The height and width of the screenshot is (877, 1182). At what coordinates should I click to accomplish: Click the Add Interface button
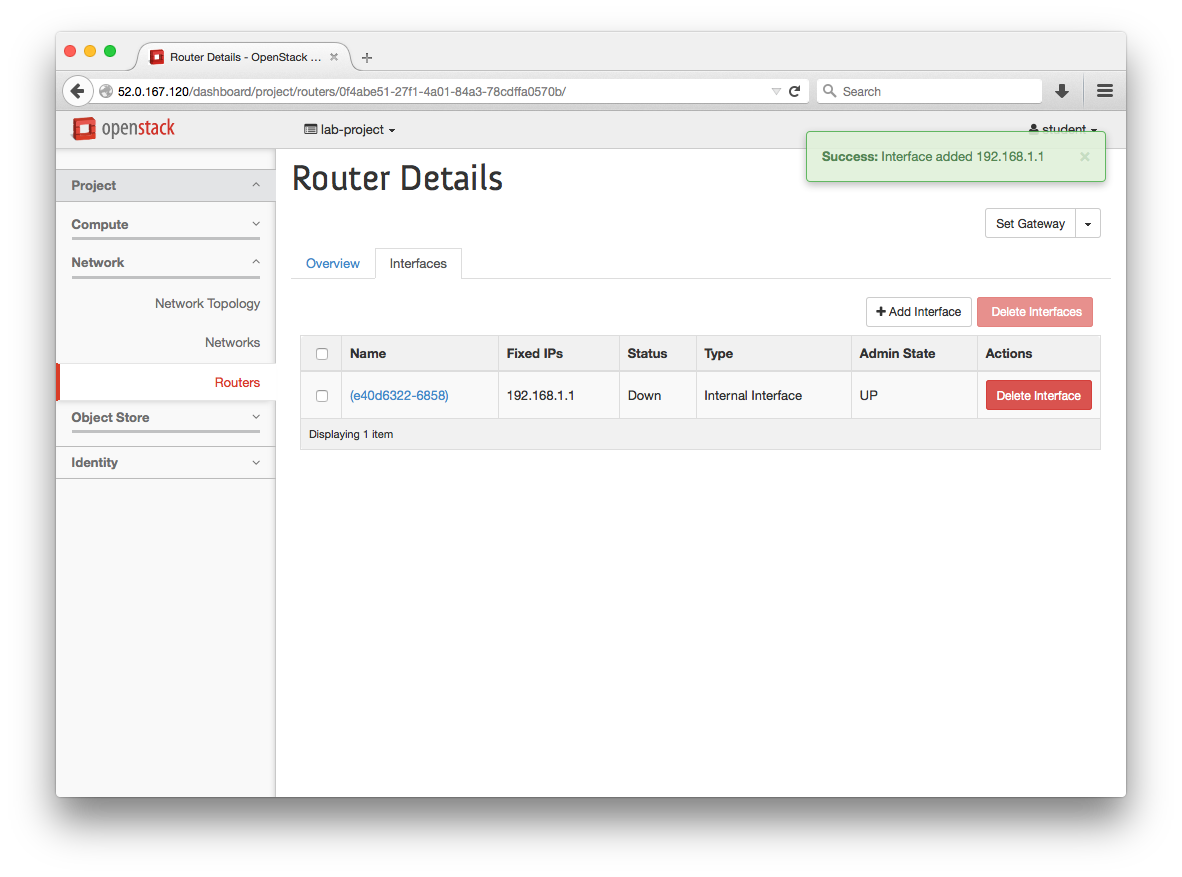point(918,311)
